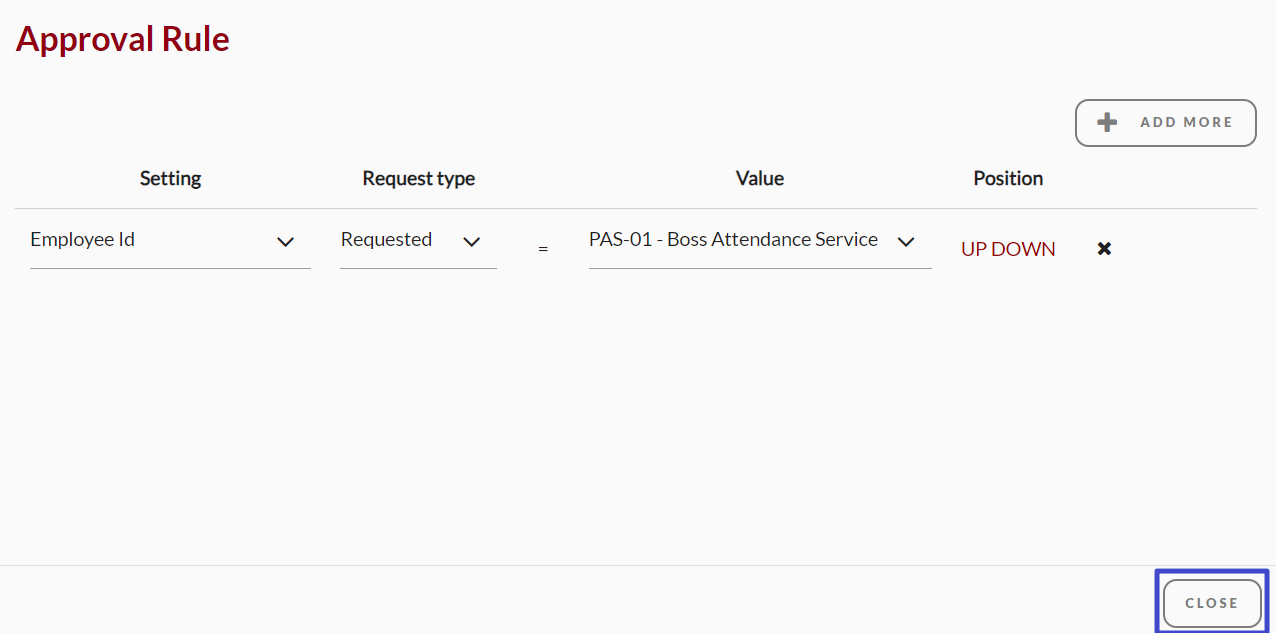
Task: Click the Approval Rule title
Action: pos(123,39)
